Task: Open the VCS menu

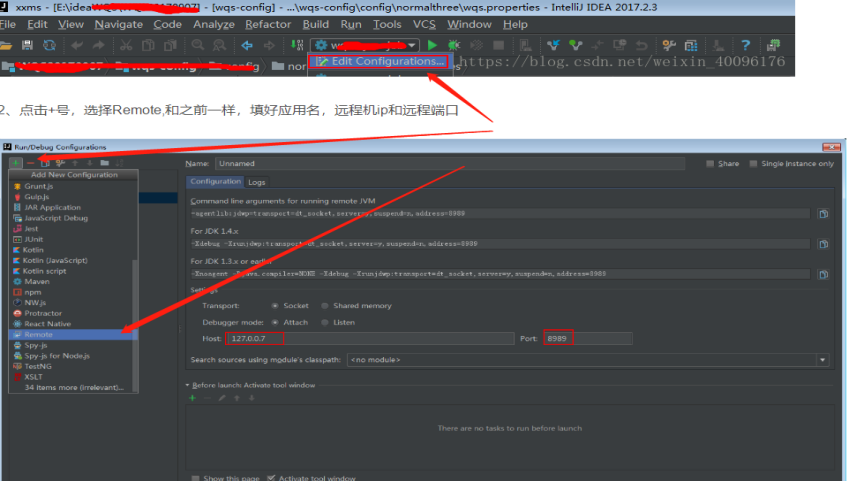Action: pos(424,24)
